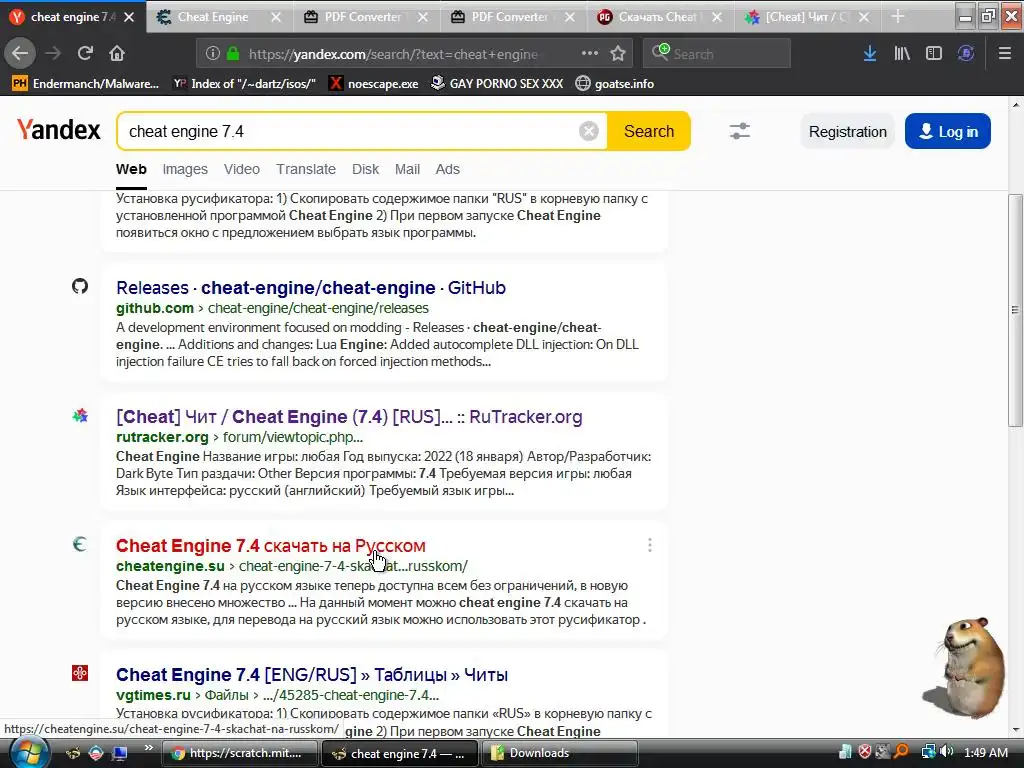This screenshot has height=768, width=1024.
Task: Click the Firefox Search toolbar field
Action: (x=716, y=54)
